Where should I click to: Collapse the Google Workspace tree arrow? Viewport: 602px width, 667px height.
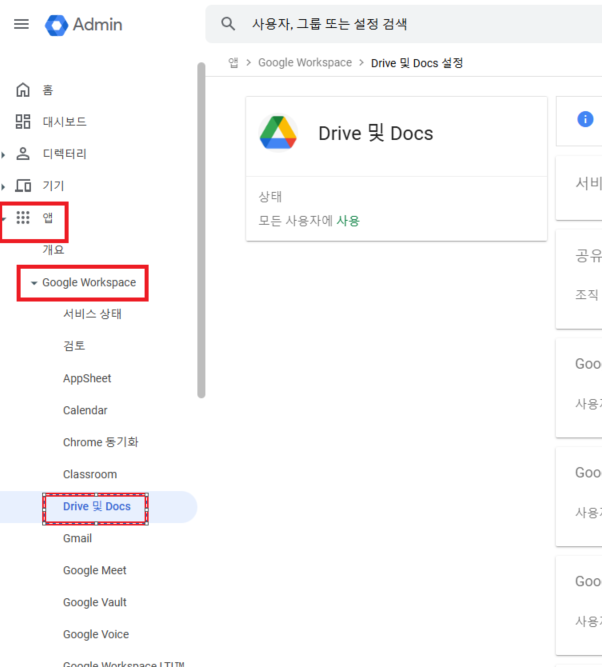click(x=34, y=283)
